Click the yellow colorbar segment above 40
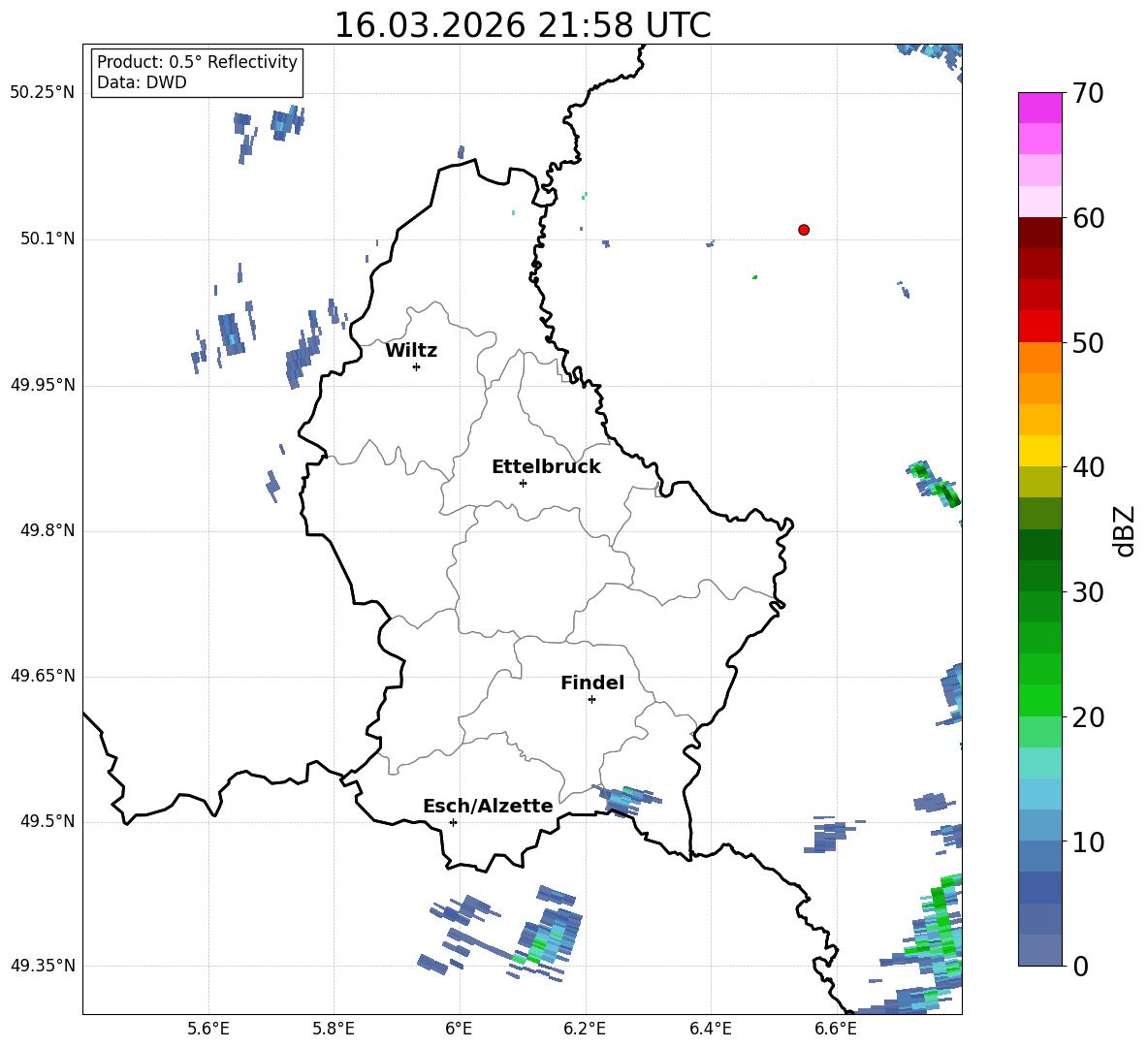1148x1048 pixels. pos(1039,451)
